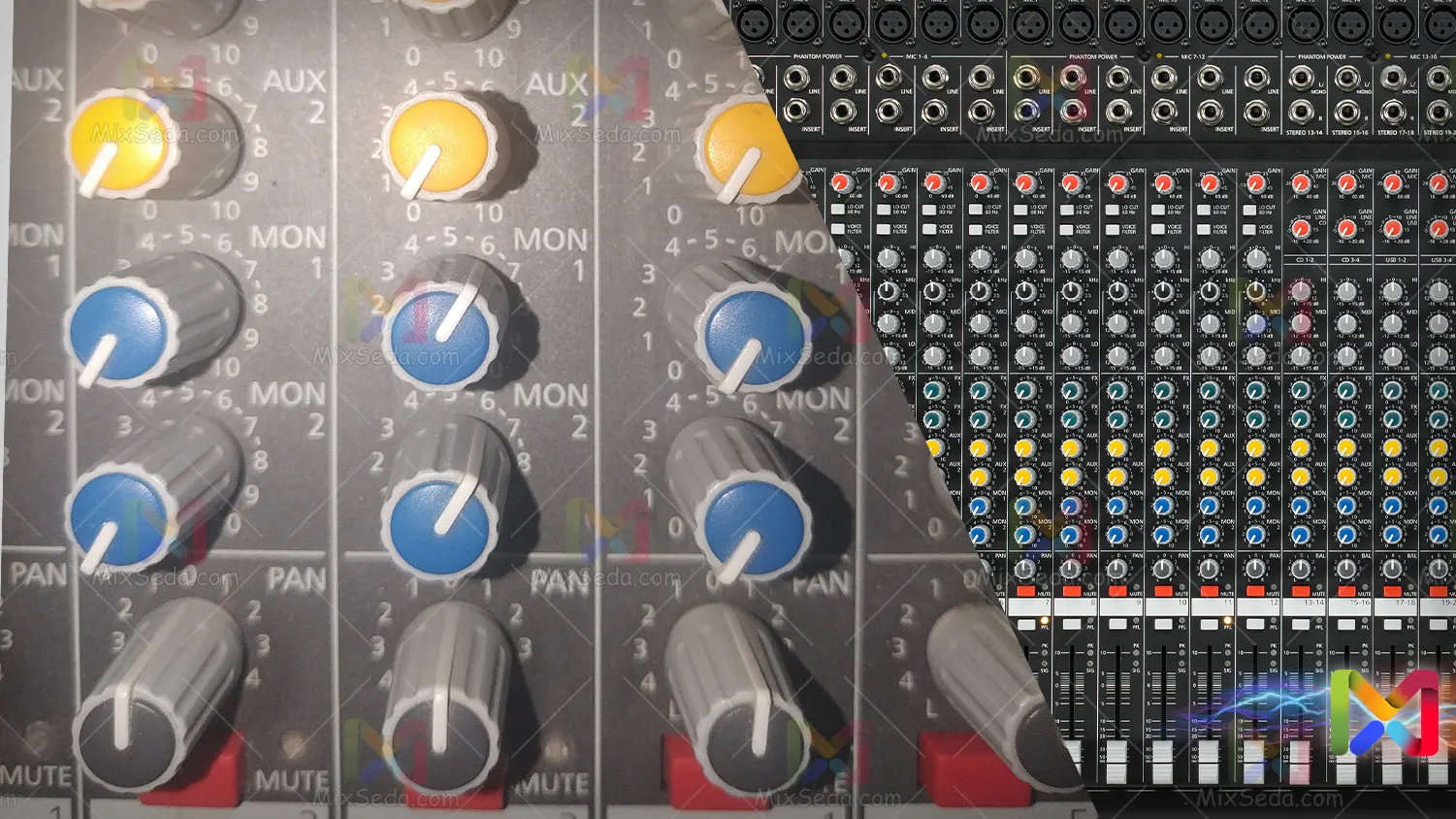Screen dimensions: 1456x819
Task: Select the blue MON 2 knob in the leftmost close-up channel
Action: 121,519
